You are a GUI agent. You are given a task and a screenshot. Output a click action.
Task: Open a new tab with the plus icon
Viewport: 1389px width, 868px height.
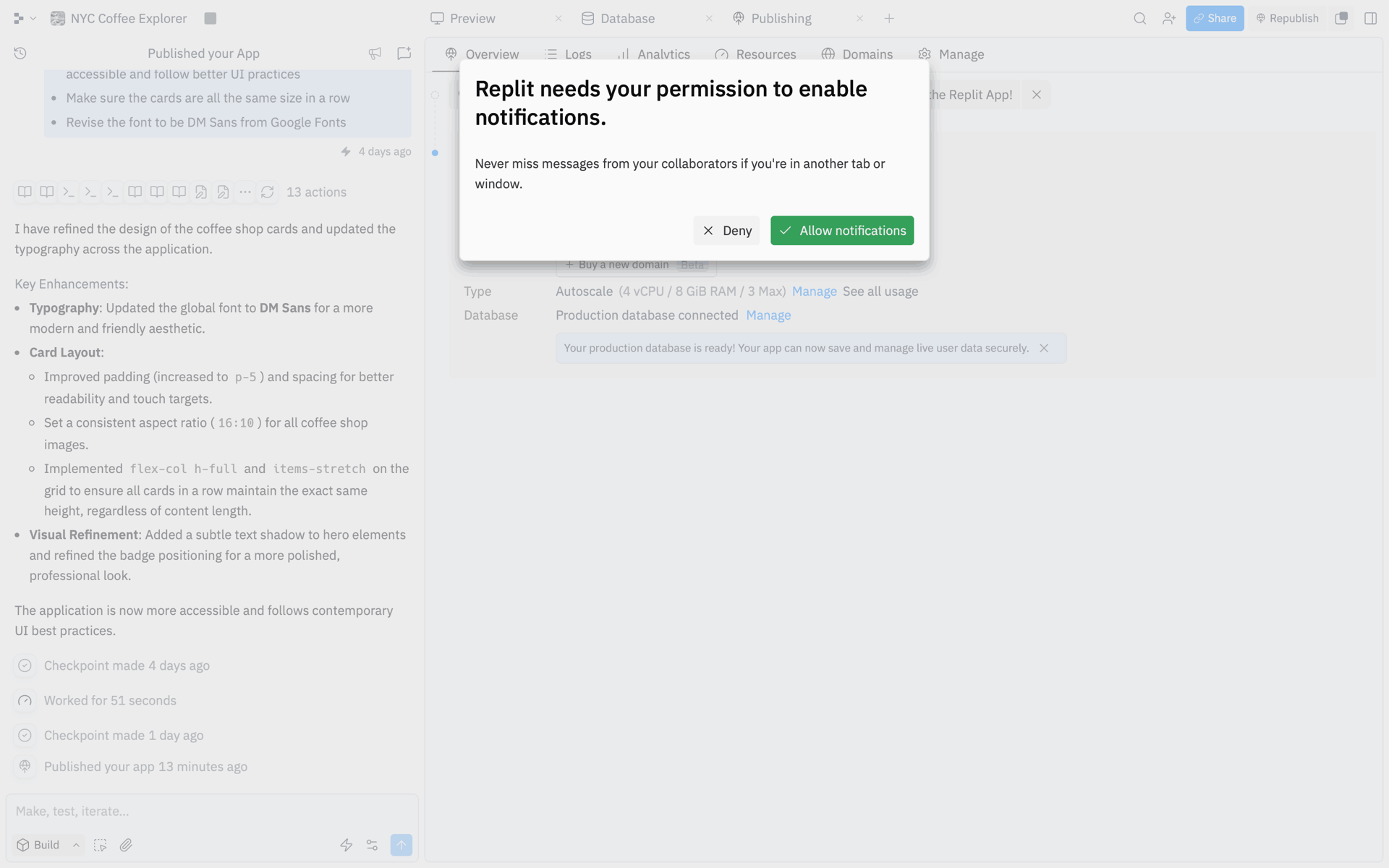tap(889, 18)
